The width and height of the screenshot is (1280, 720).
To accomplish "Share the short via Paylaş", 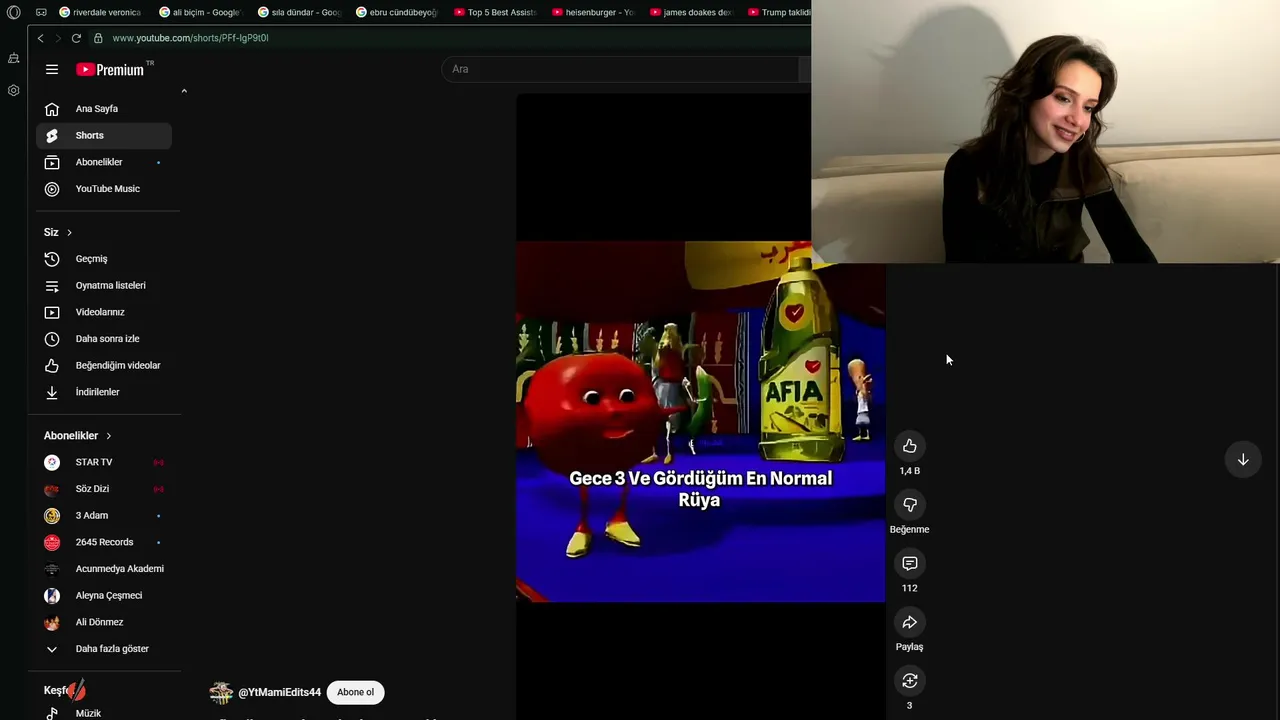I will pyautogui.click(x=909, y=623).
